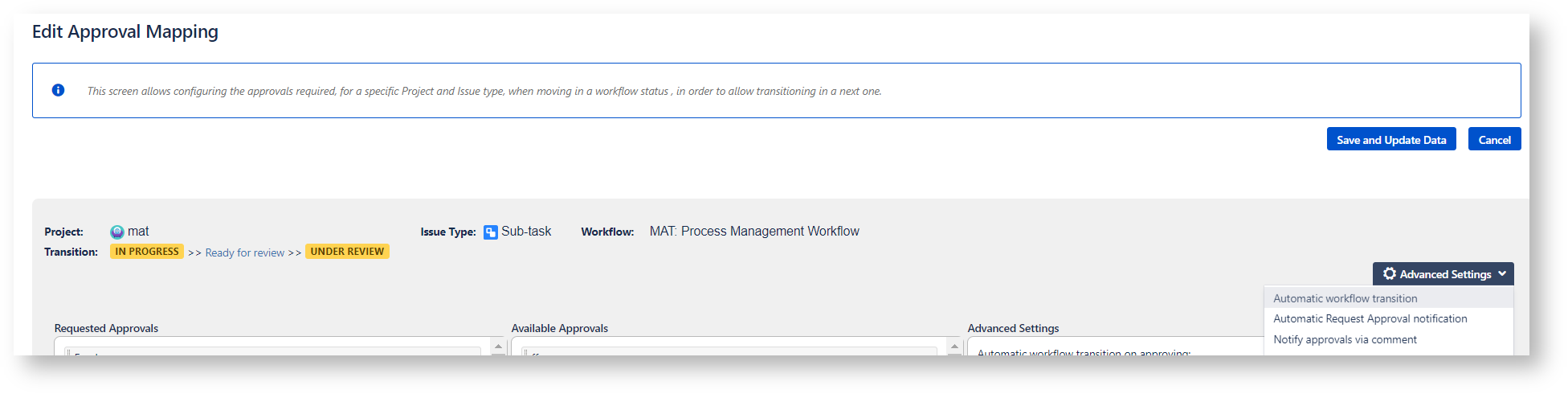Expand the Advanced Settings dropdown chevron
The width and height of the screenshot is (1568, 394).
(x=1502, y=274)
